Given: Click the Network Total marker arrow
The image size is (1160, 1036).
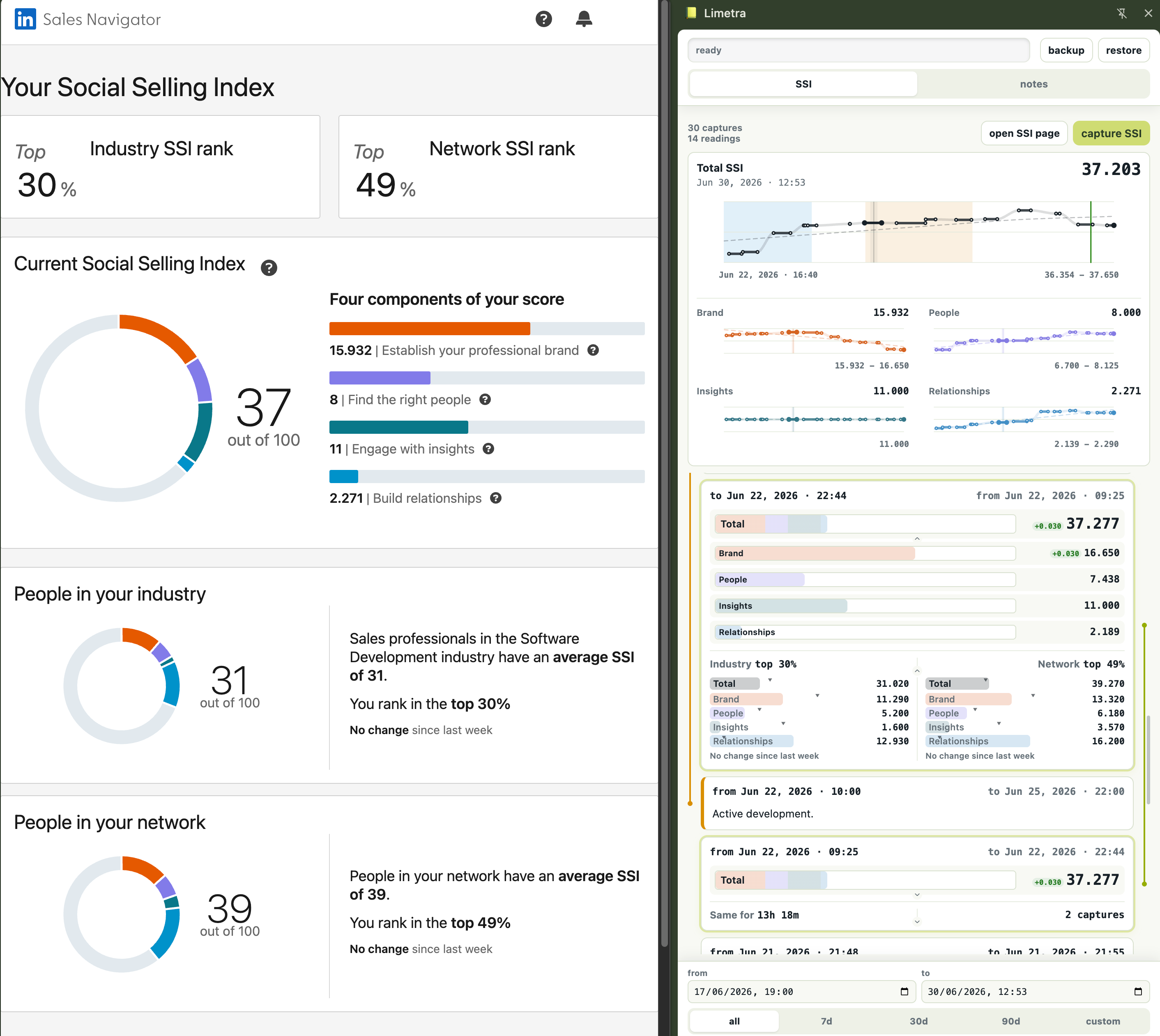Looking at the screenshot, I should click(985, 680).
